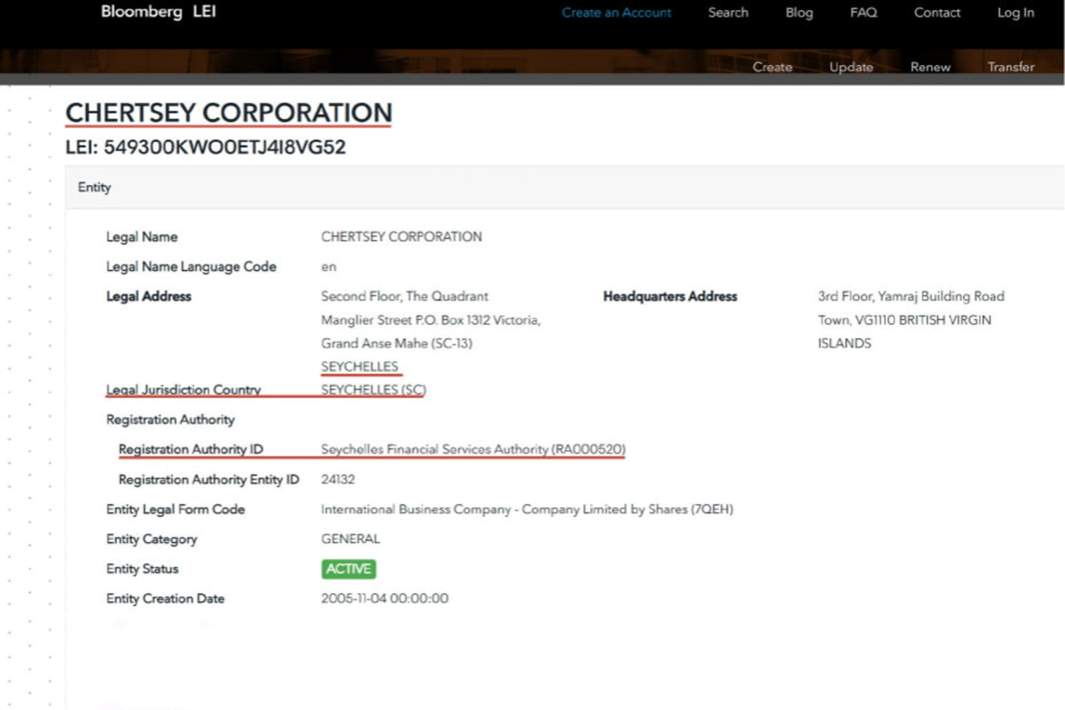Click the Log In link
This screenshot has height=710, width=1065.
point(1015,13)
